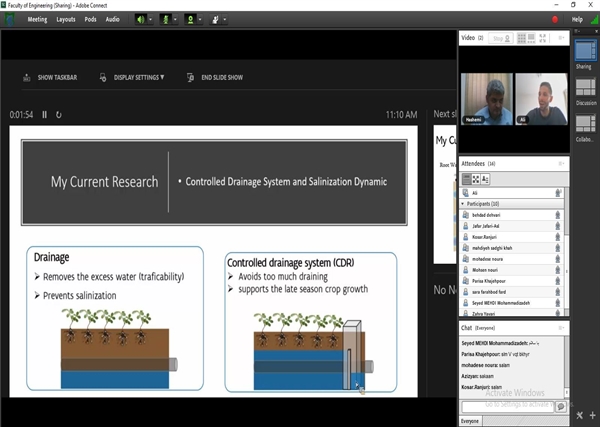Pause the slide show timer
The width and height of the screenshot is (600, 427).
click(x=44, y=115)
